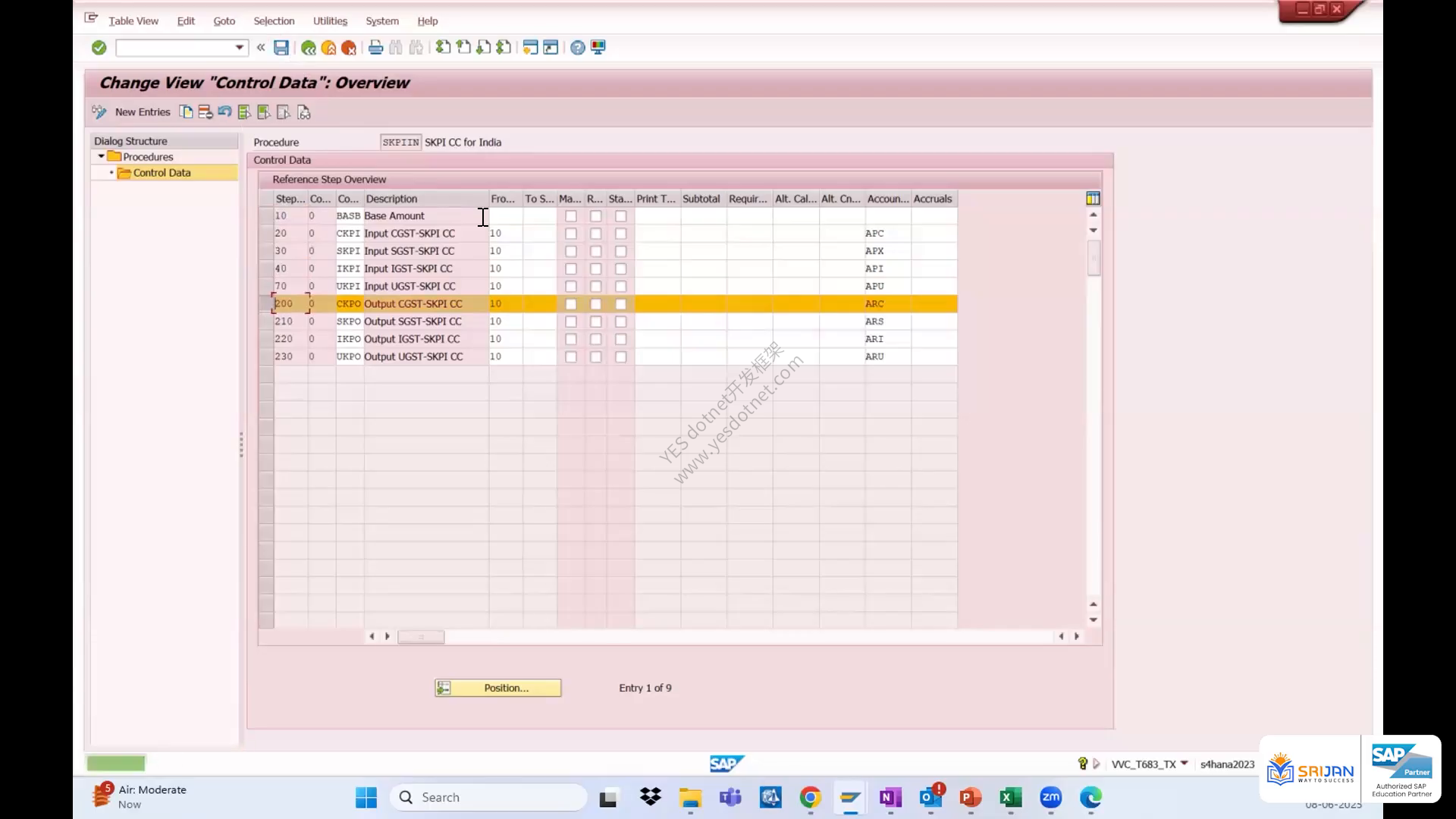Tick Required checkbox for Input CGST-SKPI CC
1456x819 pixels.
[596, 234]
